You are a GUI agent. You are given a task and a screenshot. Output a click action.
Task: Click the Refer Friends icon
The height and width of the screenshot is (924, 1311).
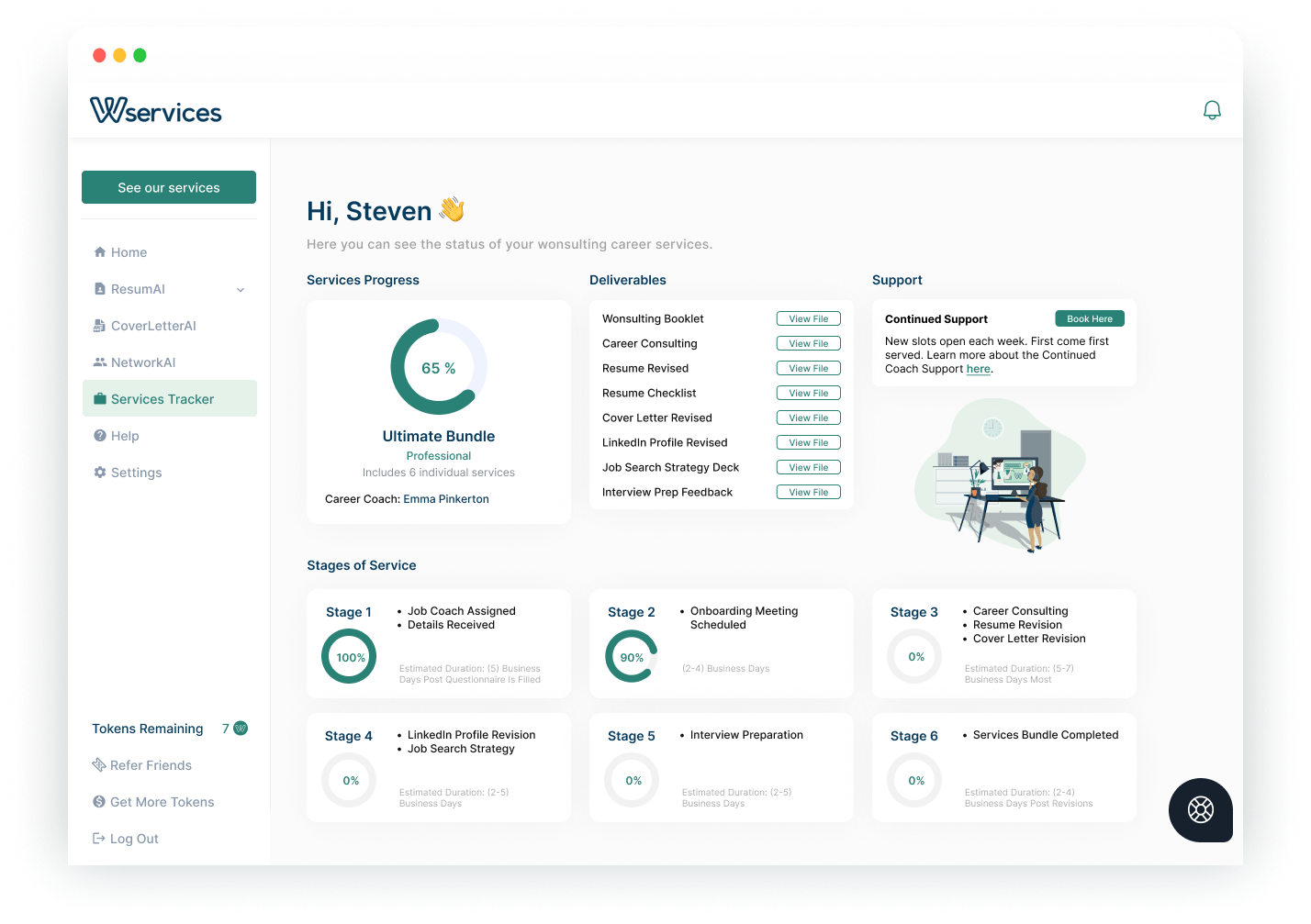coord(98,764)
